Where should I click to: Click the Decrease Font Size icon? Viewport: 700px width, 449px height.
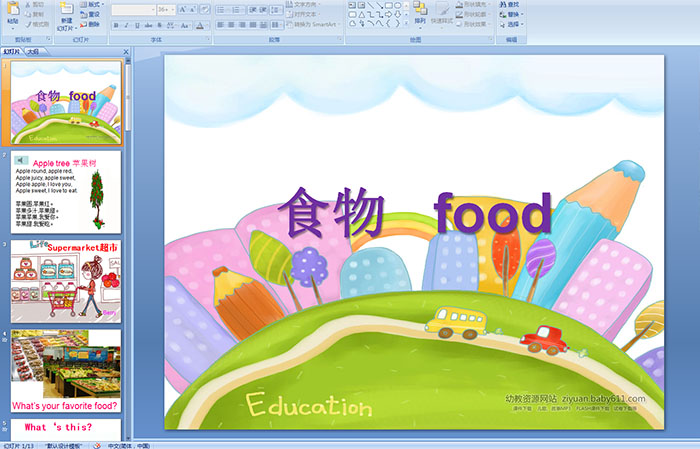(193, 10)
